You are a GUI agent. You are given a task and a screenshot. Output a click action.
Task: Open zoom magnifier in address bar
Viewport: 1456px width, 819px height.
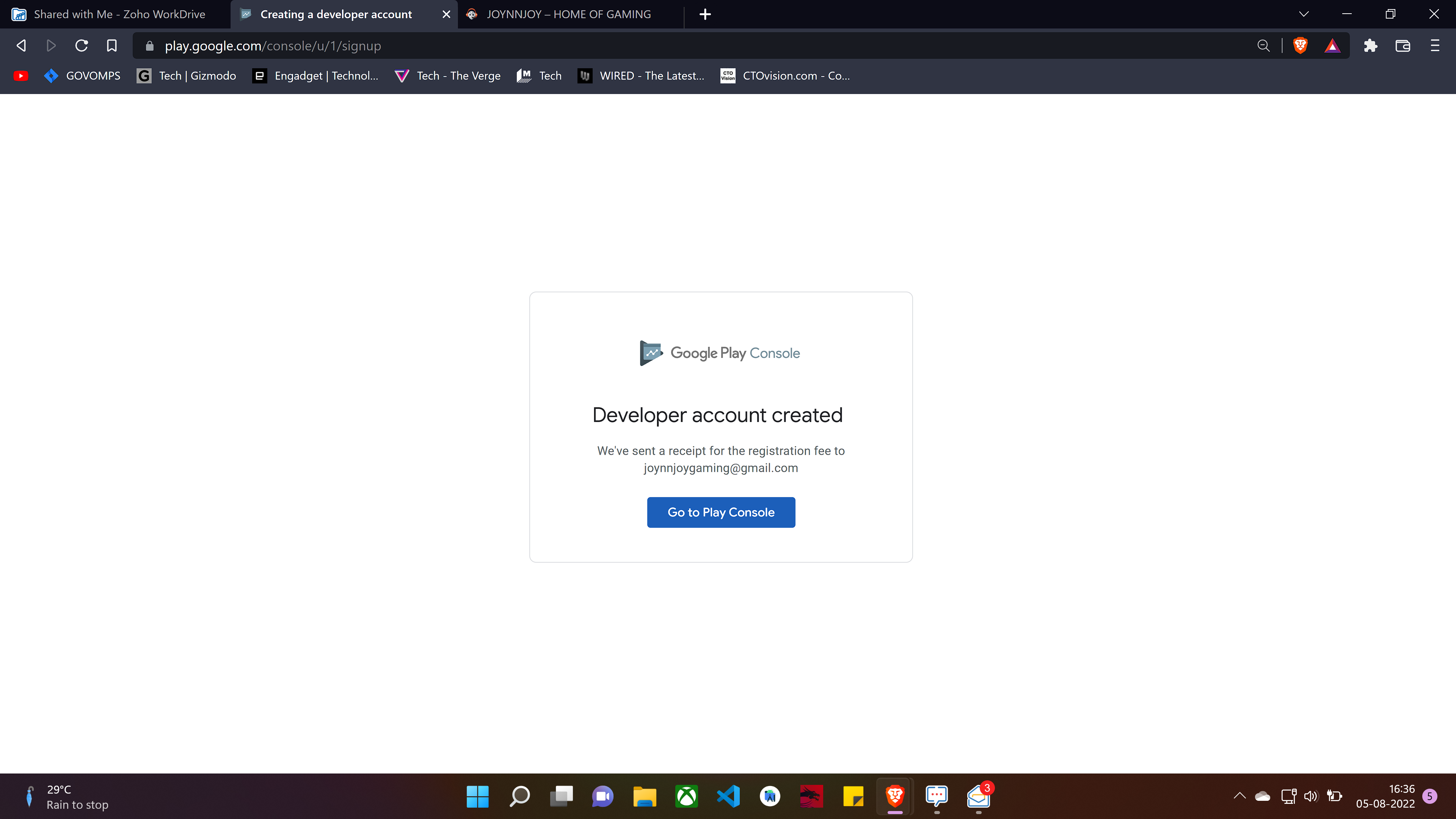pyautogui.click(x=1263, y=46)
